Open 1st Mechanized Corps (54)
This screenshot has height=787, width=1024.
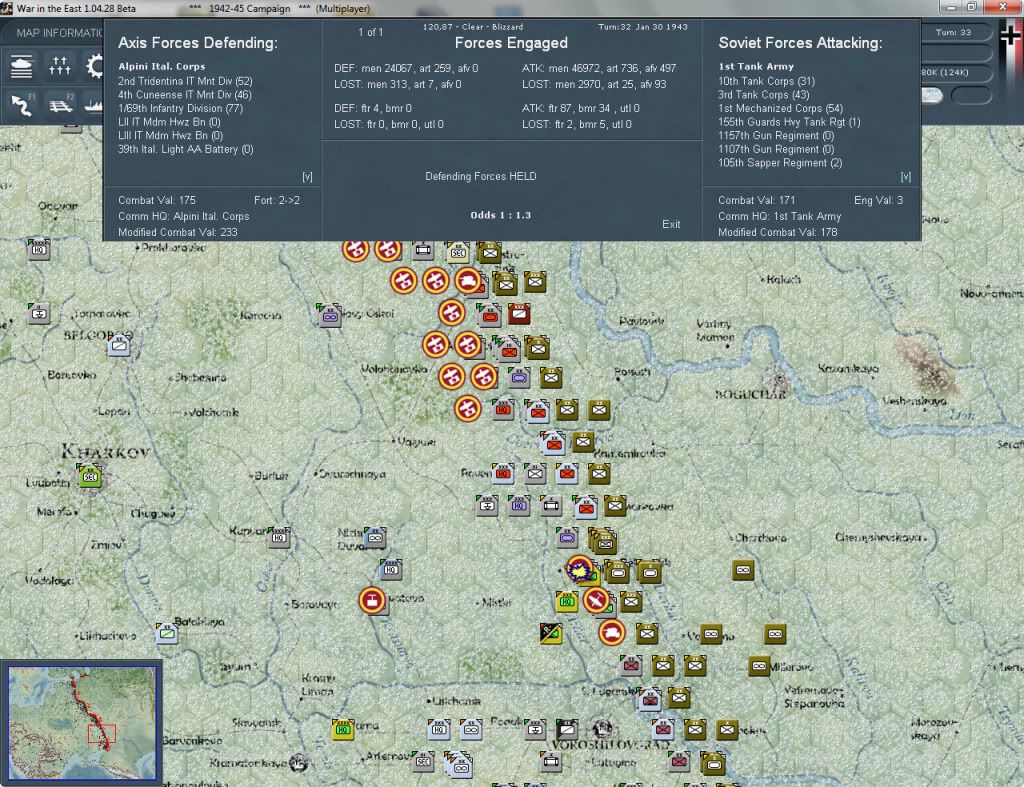pos(780,108)
